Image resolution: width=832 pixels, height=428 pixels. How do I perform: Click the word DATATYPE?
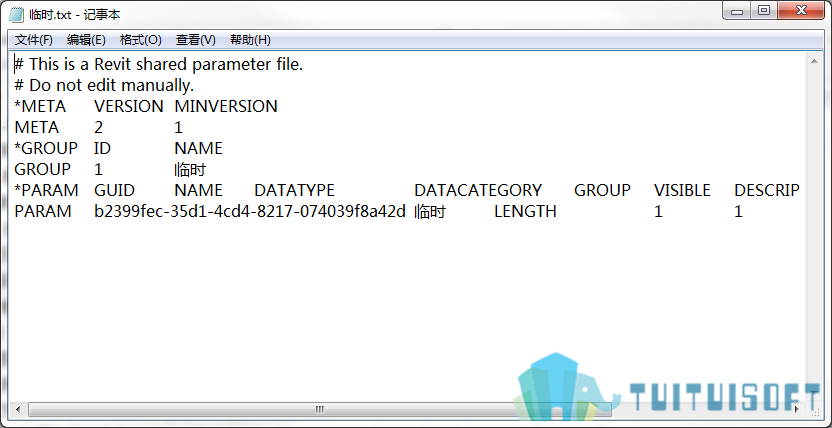click(294, 190)
